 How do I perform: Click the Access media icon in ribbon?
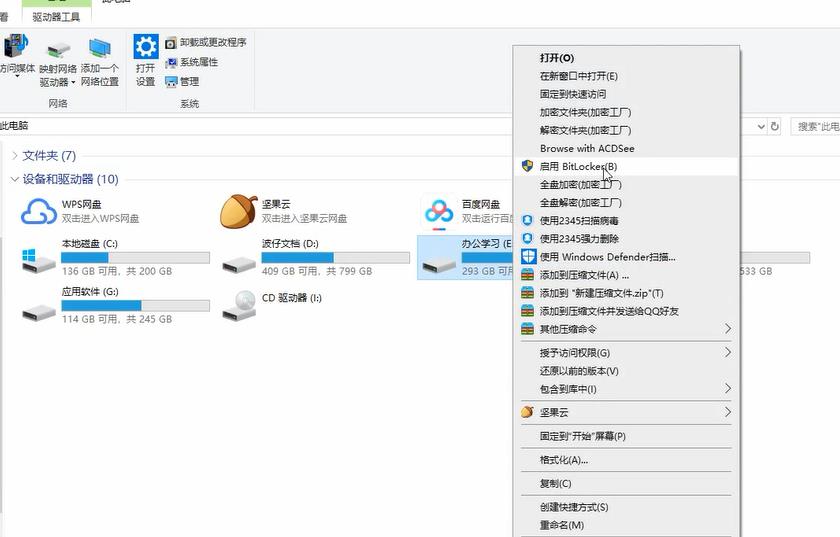tap(16, 46)
